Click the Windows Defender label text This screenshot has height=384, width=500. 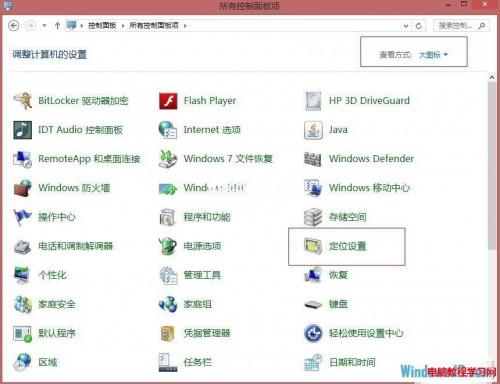coord(371,159)
